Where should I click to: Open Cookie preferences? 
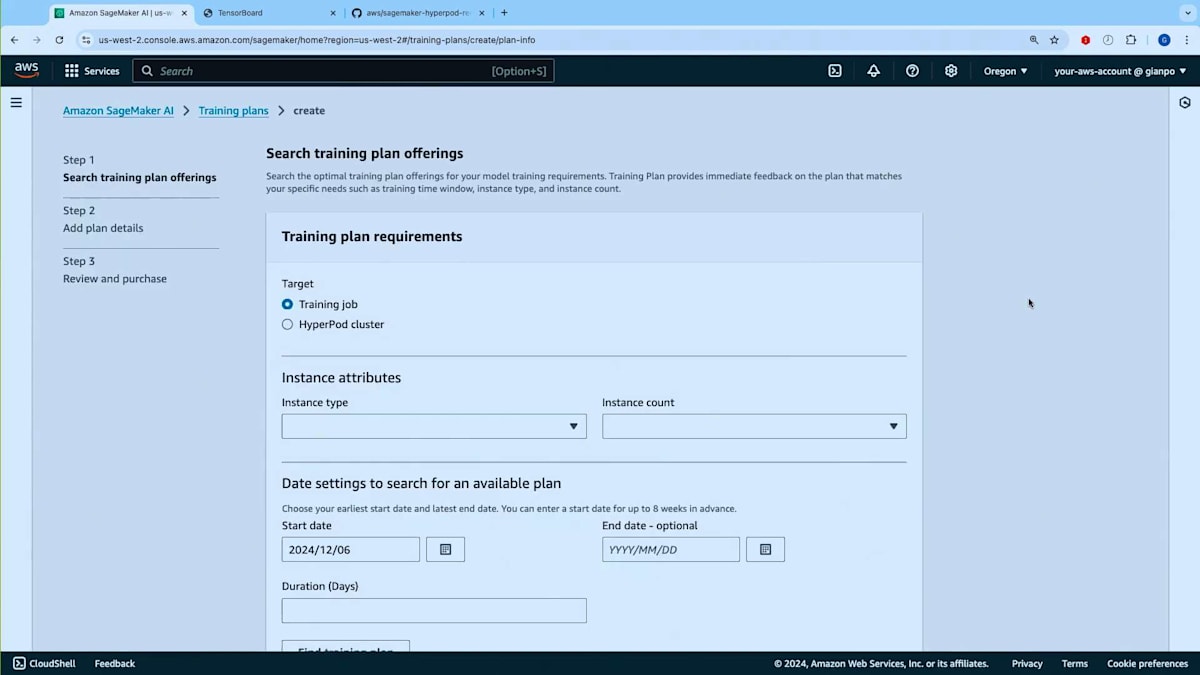pyautogui.click(x=1148, y=663)
